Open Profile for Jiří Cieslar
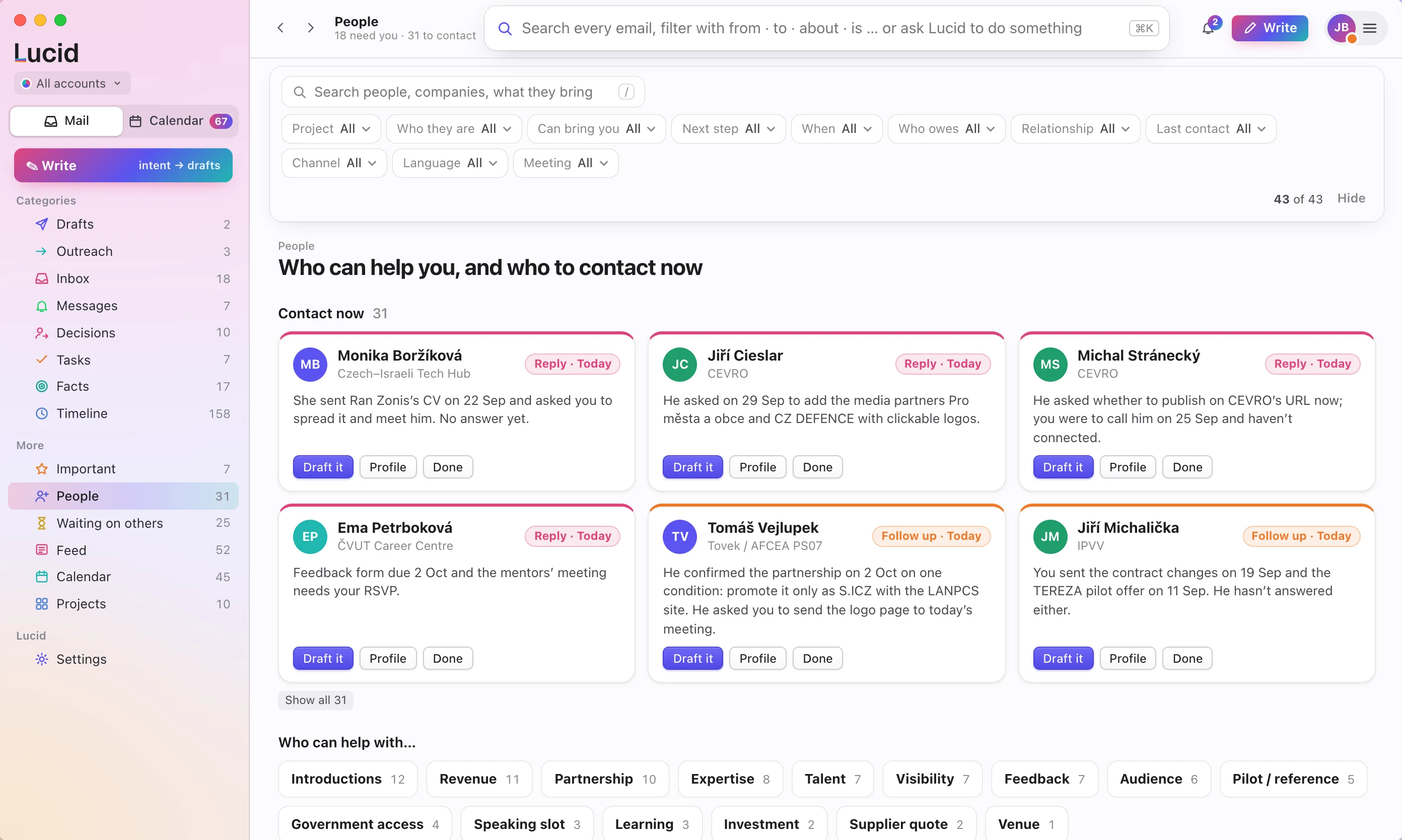 coord(757,467)
